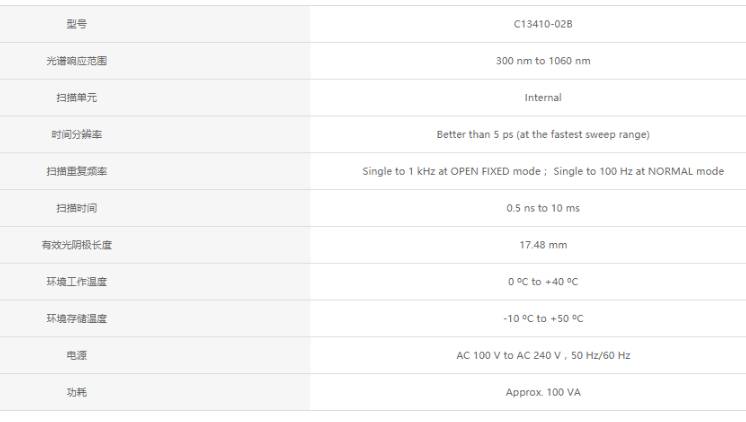This screenshot has height=422, width=746.
Task: Click the 功耗 row label
Action: pyautogui.click(x=77, y=392)
